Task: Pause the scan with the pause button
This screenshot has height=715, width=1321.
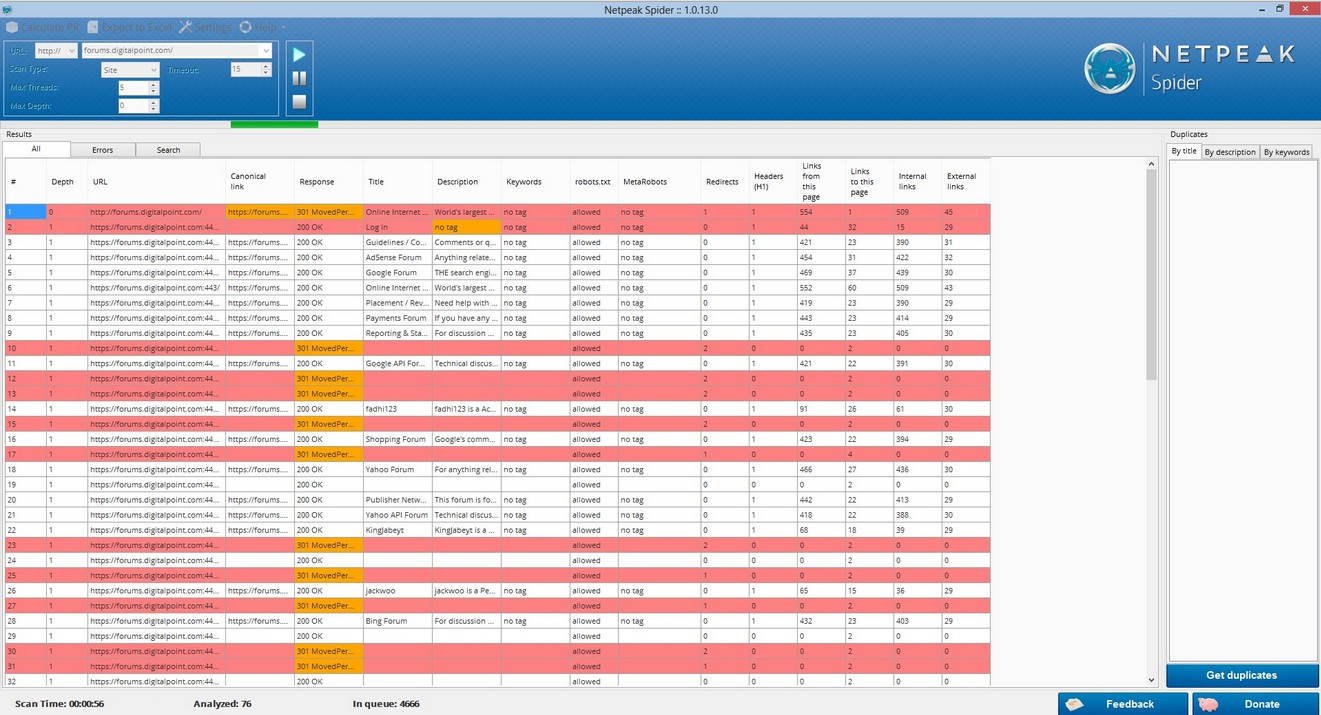Action: [299, 78]
